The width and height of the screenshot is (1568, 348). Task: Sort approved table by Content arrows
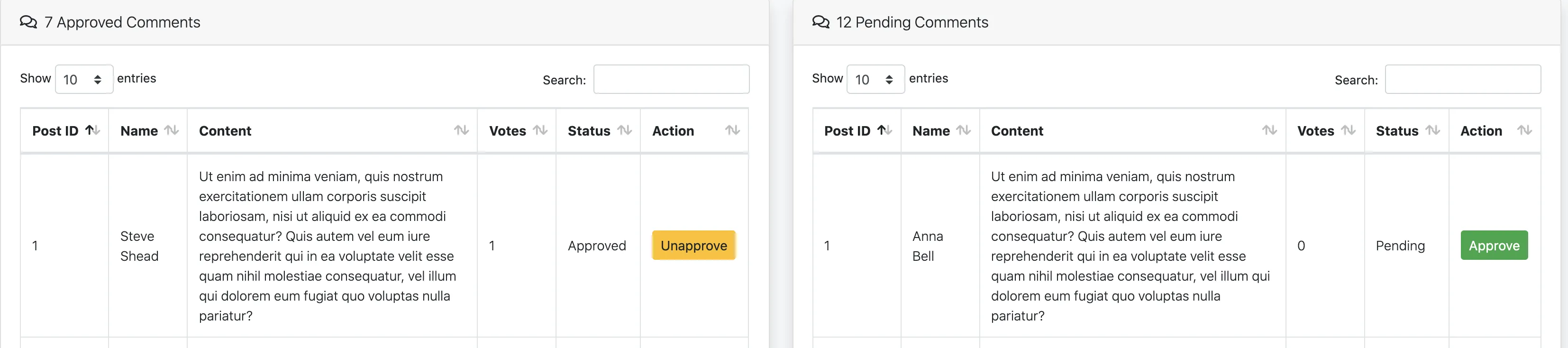coord(461,130)
